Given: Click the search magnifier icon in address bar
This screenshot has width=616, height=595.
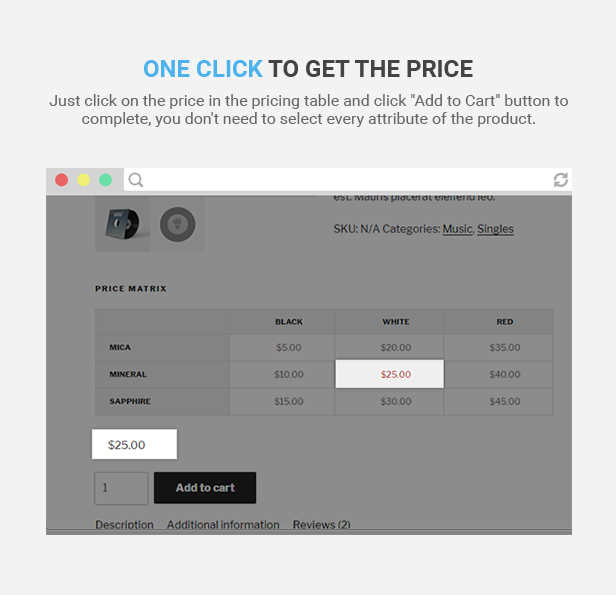Looking at the screenshot, I should pyautogui.click(x=136, y=180).
